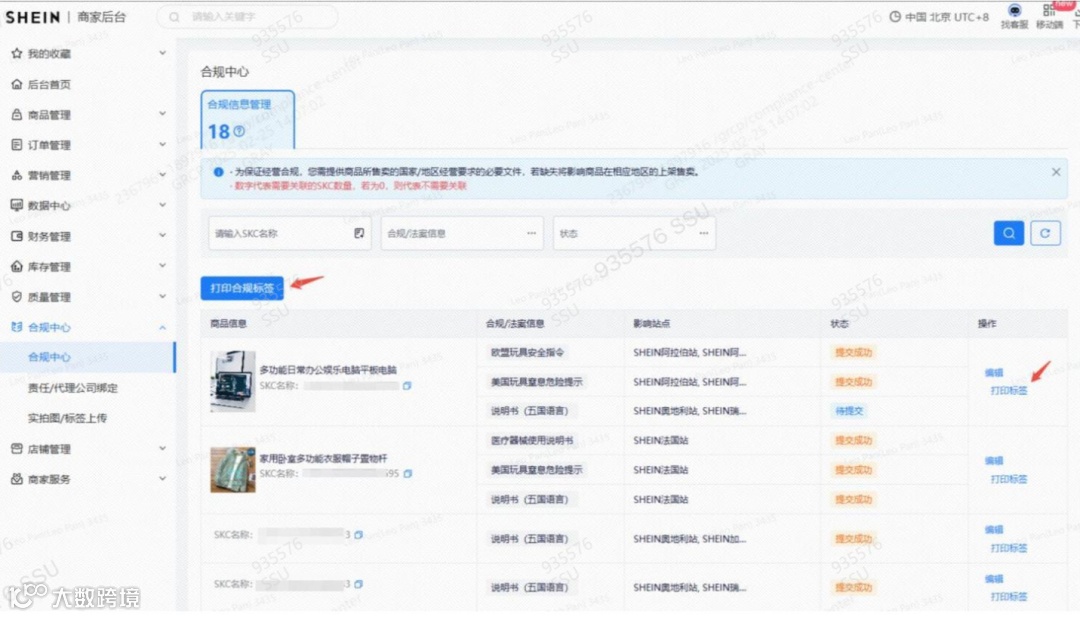Click the 数据中心 monitor icon

(x=17, y=205)
